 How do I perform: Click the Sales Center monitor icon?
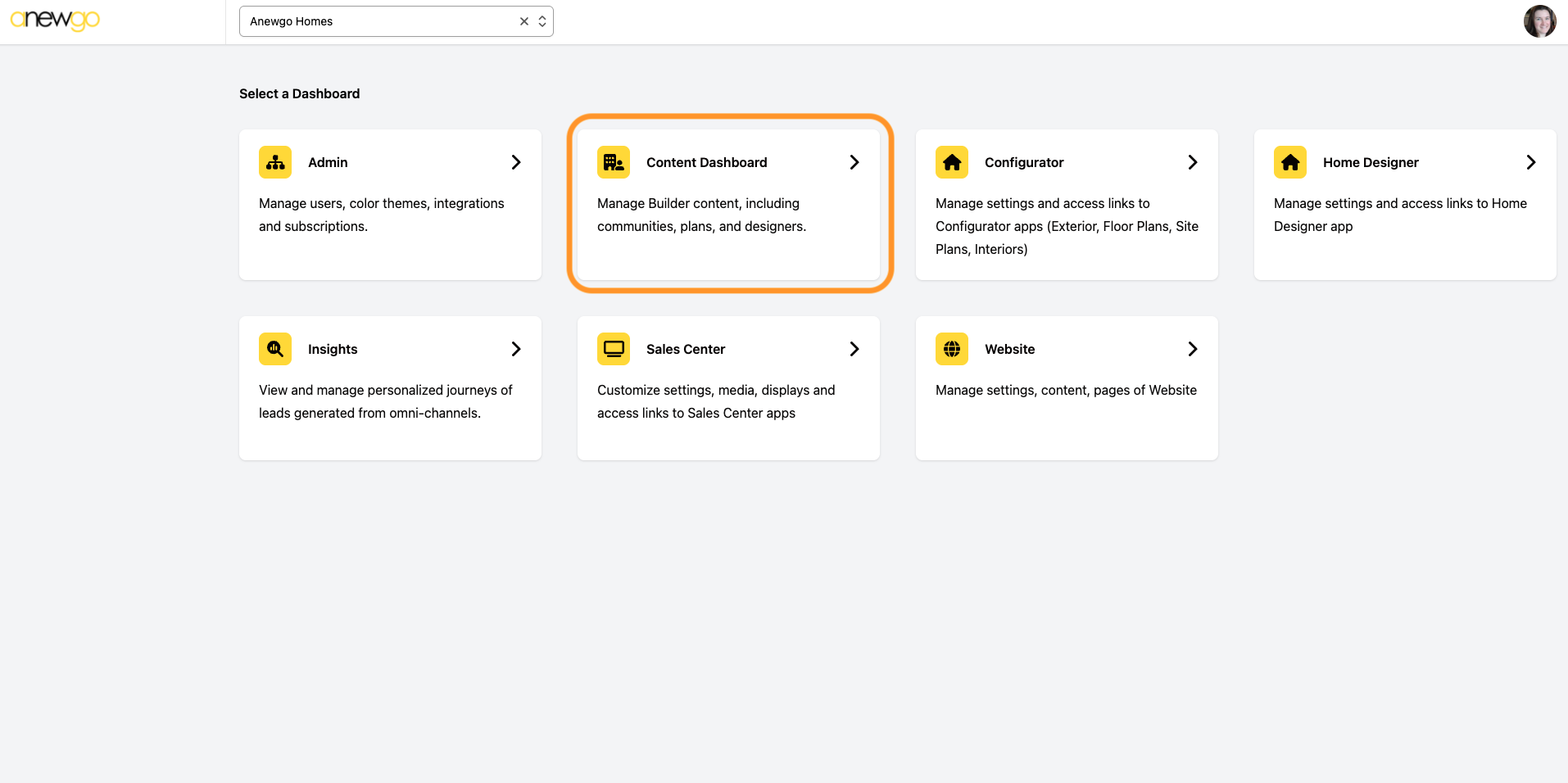click(x=614, y=349)
